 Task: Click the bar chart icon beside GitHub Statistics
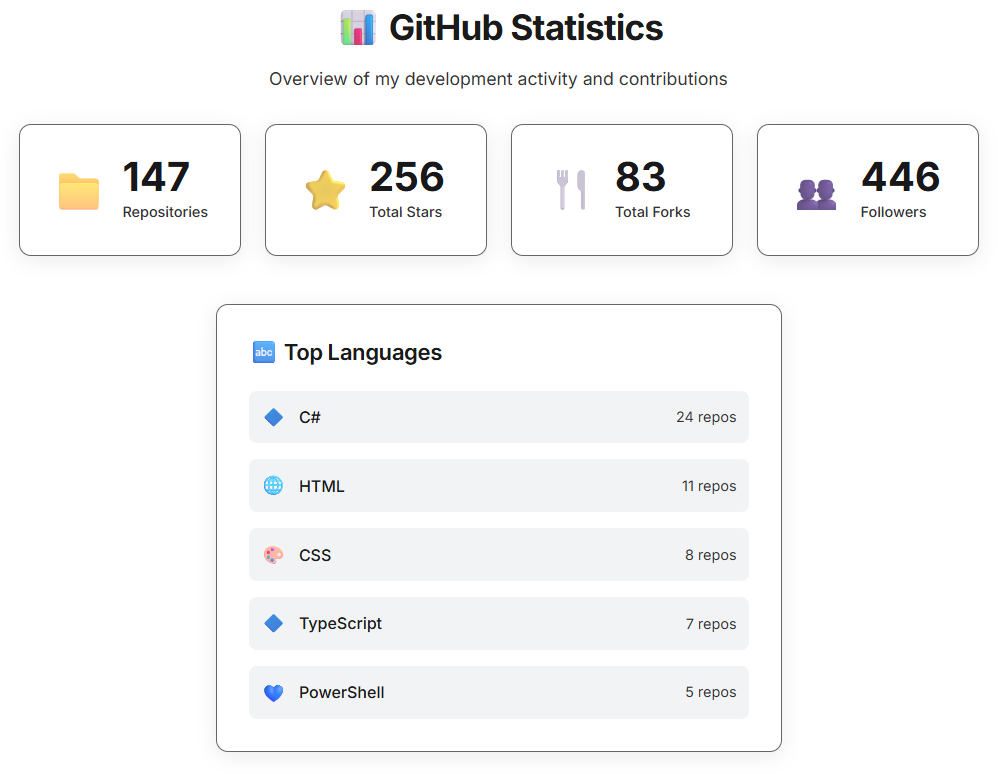[358, 28]
